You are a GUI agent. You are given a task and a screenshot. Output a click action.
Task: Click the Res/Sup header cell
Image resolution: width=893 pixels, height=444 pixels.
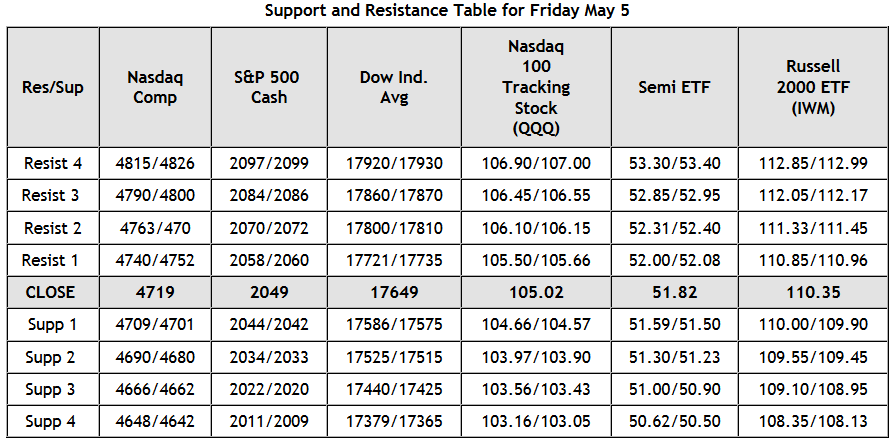click(53, 87)
